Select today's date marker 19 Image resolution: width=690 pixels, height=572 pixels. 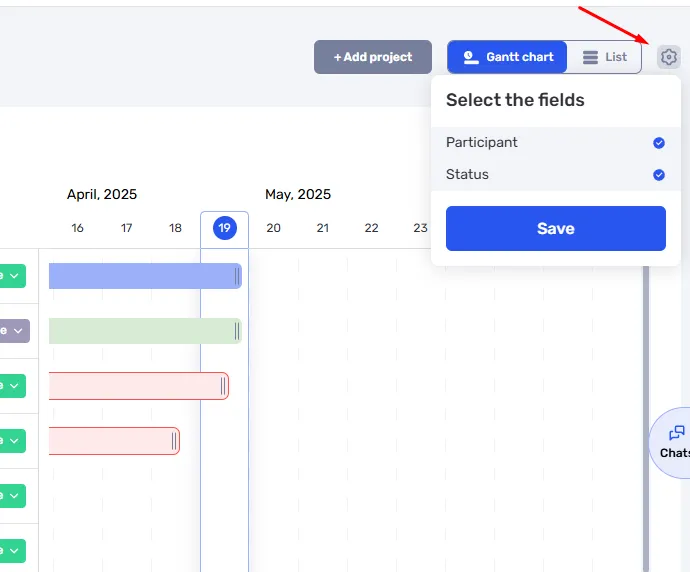tap(224, 228)
